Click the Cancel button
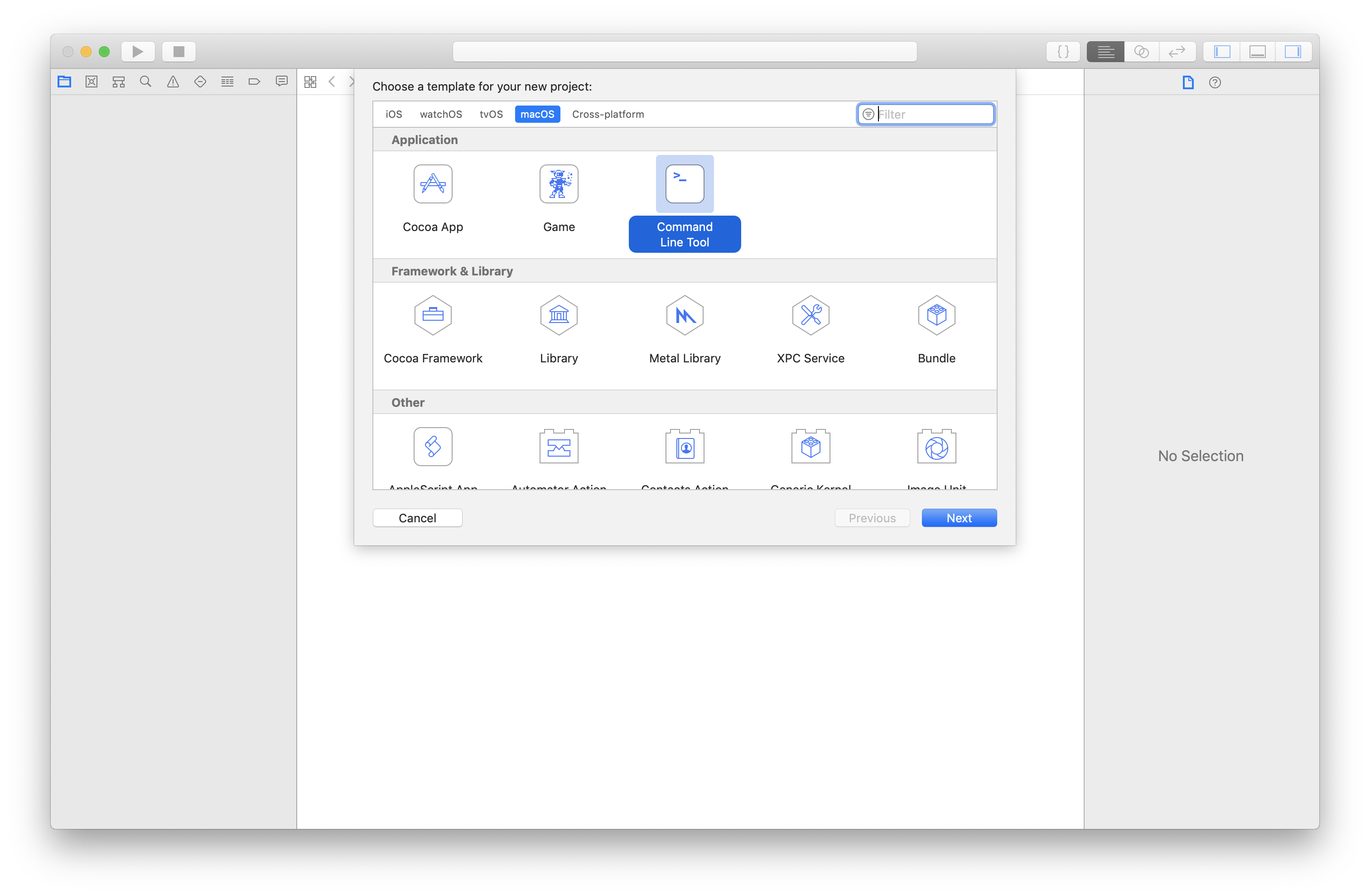Image resolution: width=1370 pixels, height=896 pixels. (x=417, y=518)
